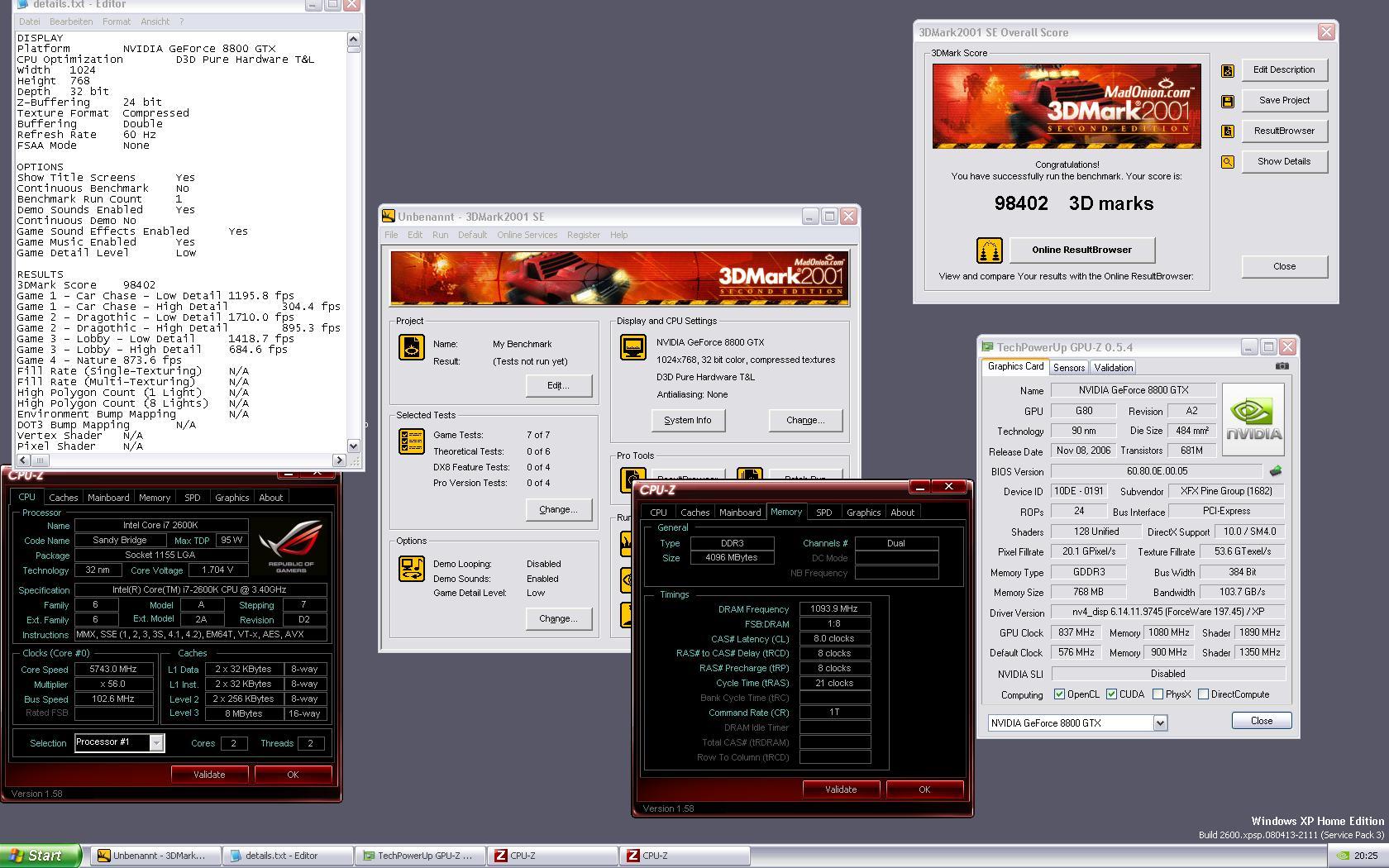This screenshot has height=868, width=1389.
Task: Click the ResultBrowser icon in score window
Action: pyautogui.click(x=1228, y=131)
